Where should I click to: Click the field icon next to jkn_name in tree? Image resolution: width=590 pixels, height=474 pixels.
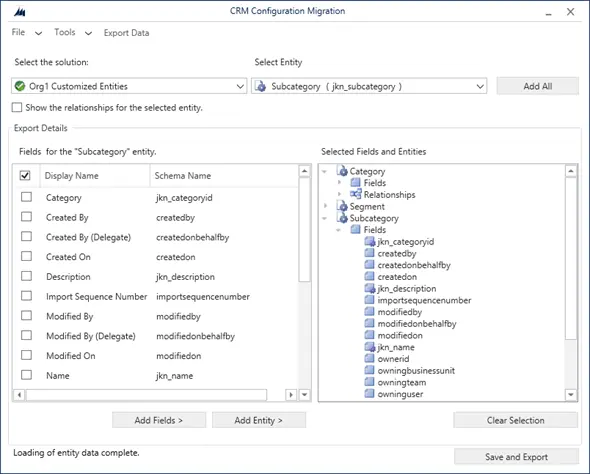click(x=370, y=347)
